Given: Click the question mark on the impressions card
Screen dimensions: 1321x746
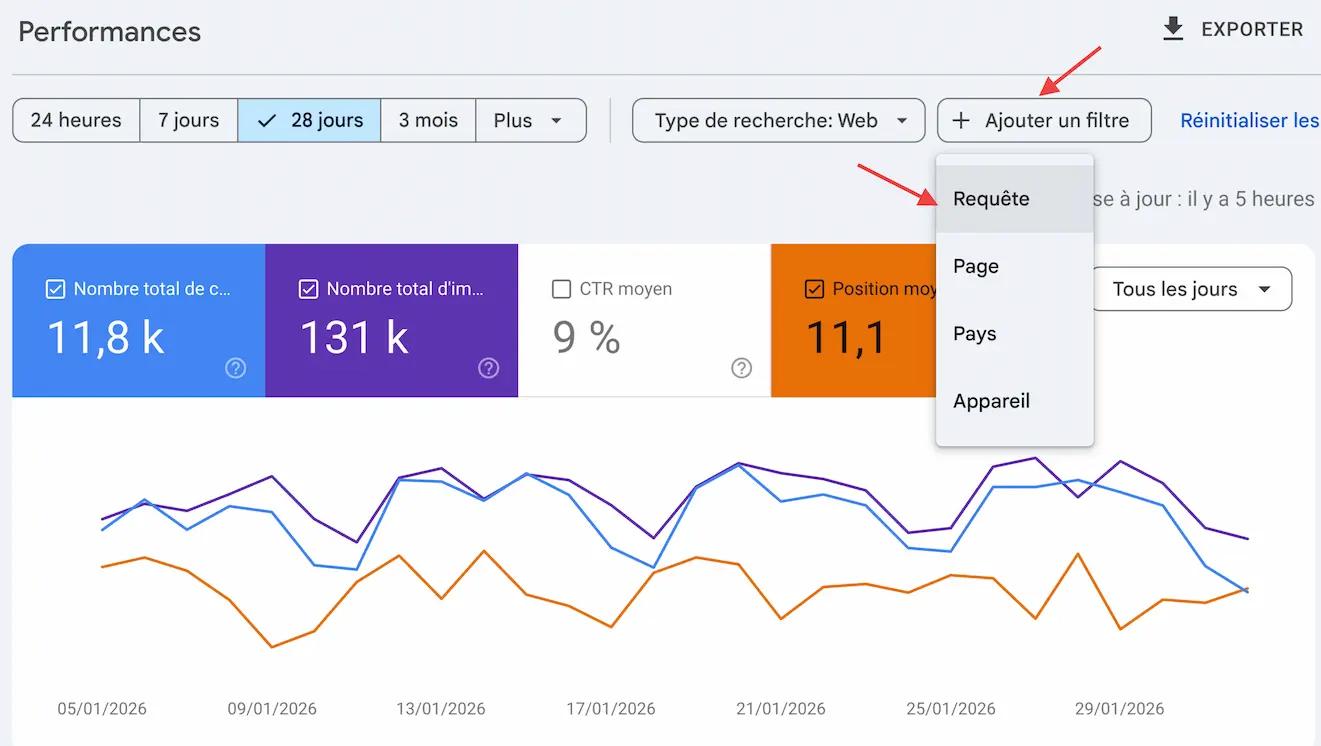Looking at the screenshot, I should [488, 368].
